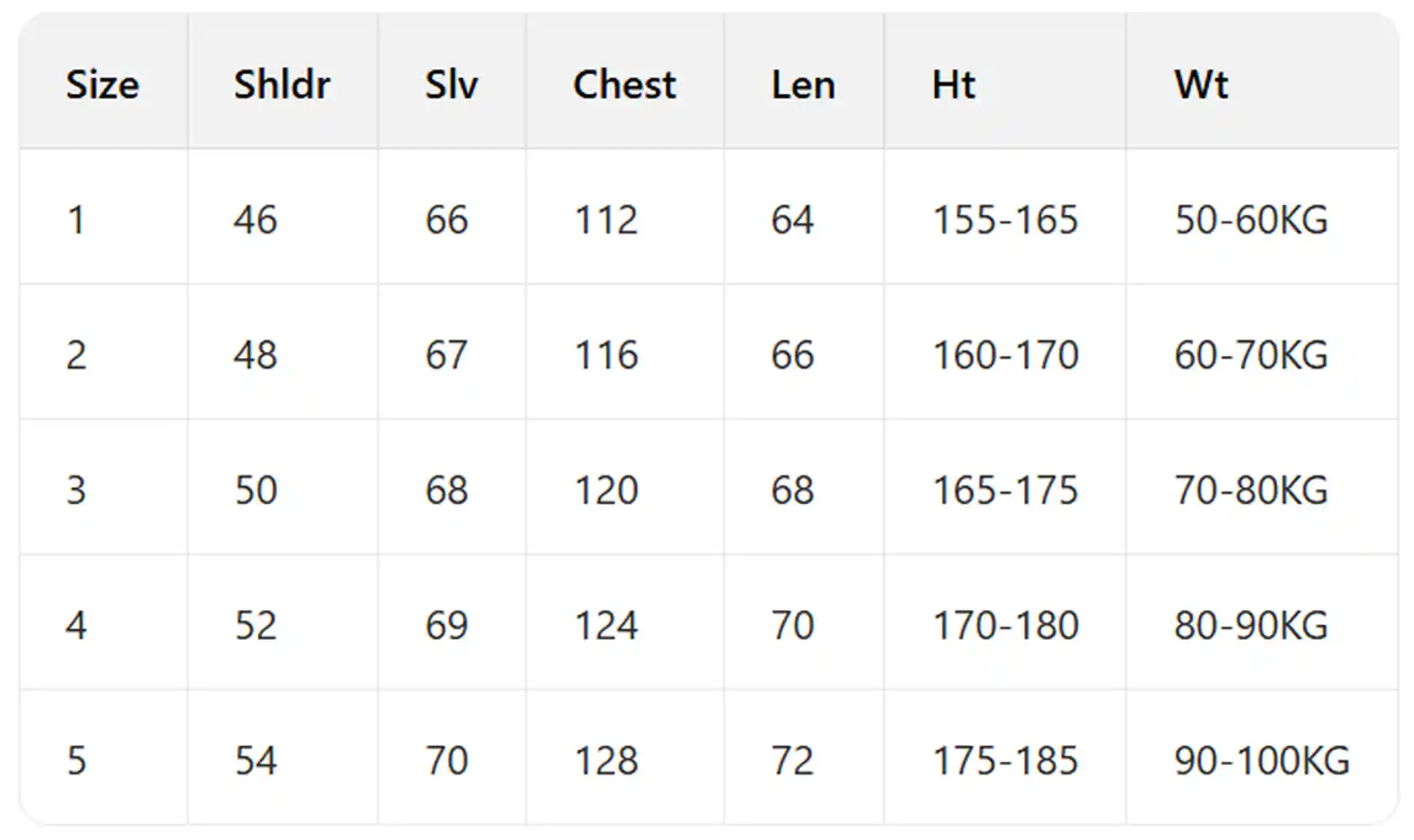Click the Size column header
This screenshot has height=840, width=1414.
tap(103, 85)
